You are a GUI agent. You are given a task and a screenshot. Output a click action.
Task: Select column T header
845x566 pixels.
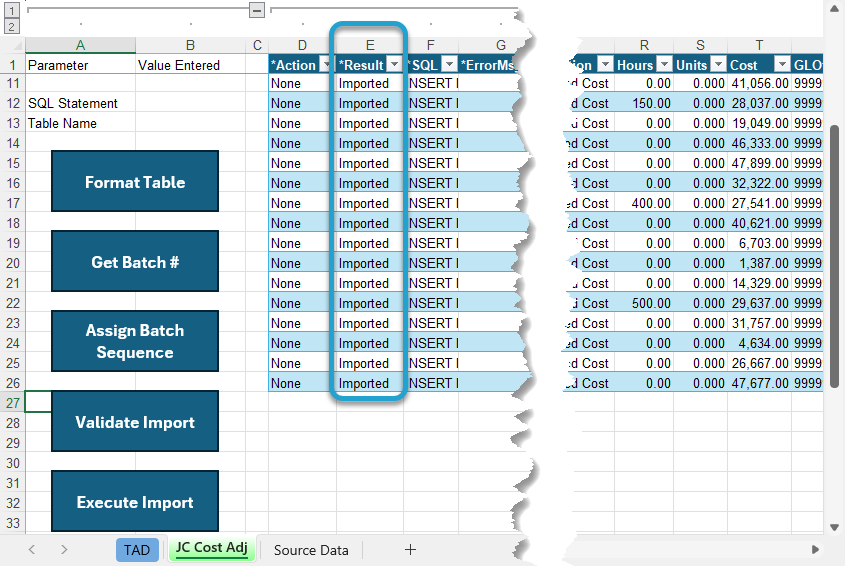click(759, 45)
